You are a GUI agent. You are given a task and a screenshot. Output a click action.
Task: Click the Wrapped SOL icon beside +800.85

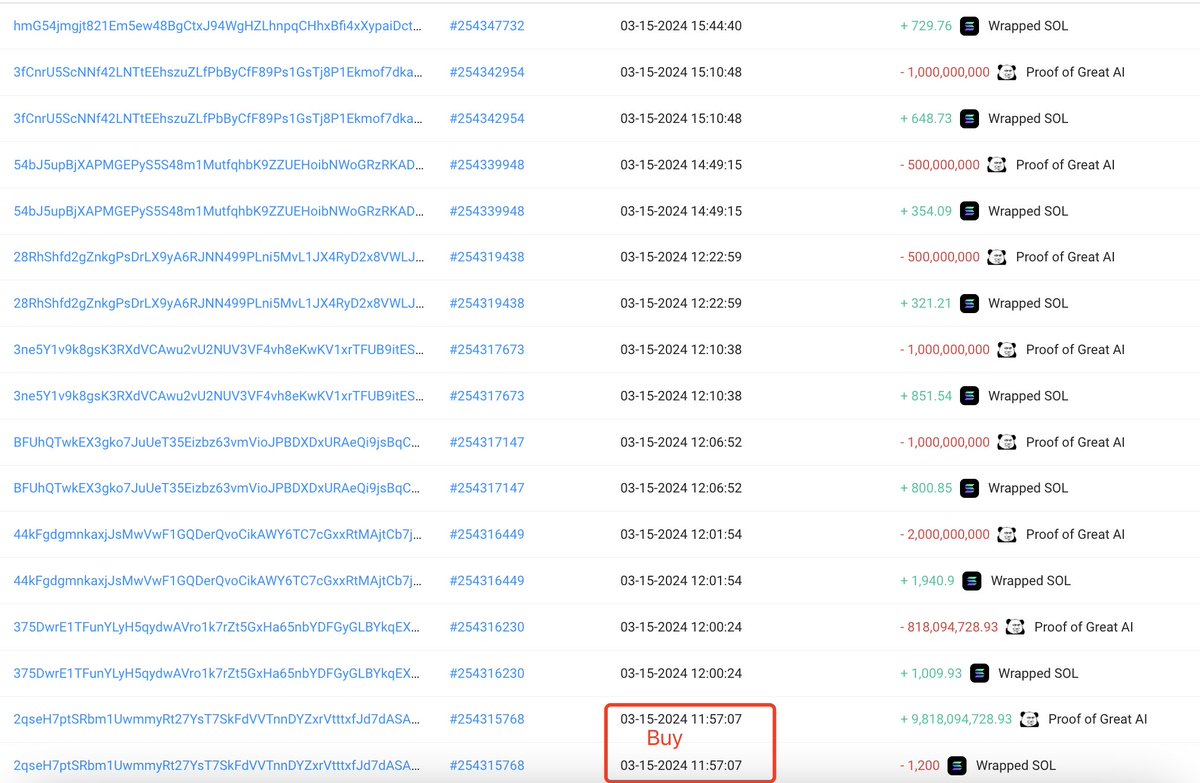coord(969,488)
